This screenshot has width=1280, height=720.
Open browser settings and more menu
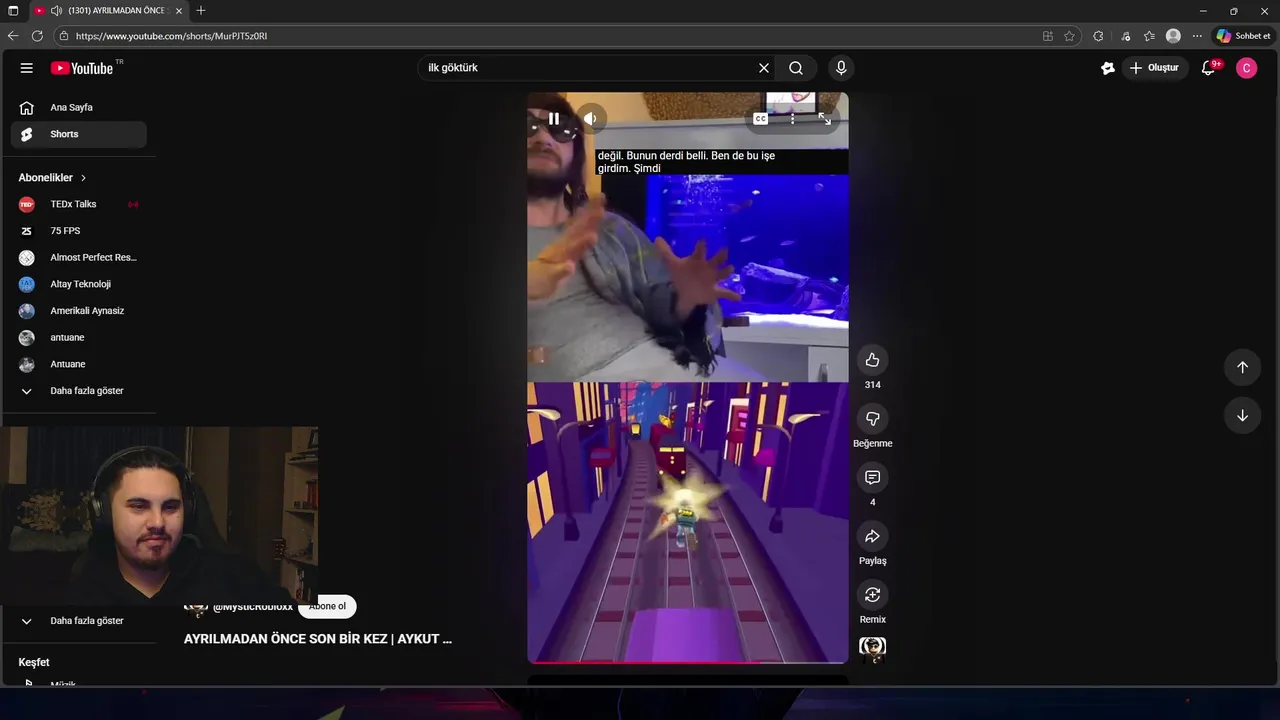pos(1197,36)
